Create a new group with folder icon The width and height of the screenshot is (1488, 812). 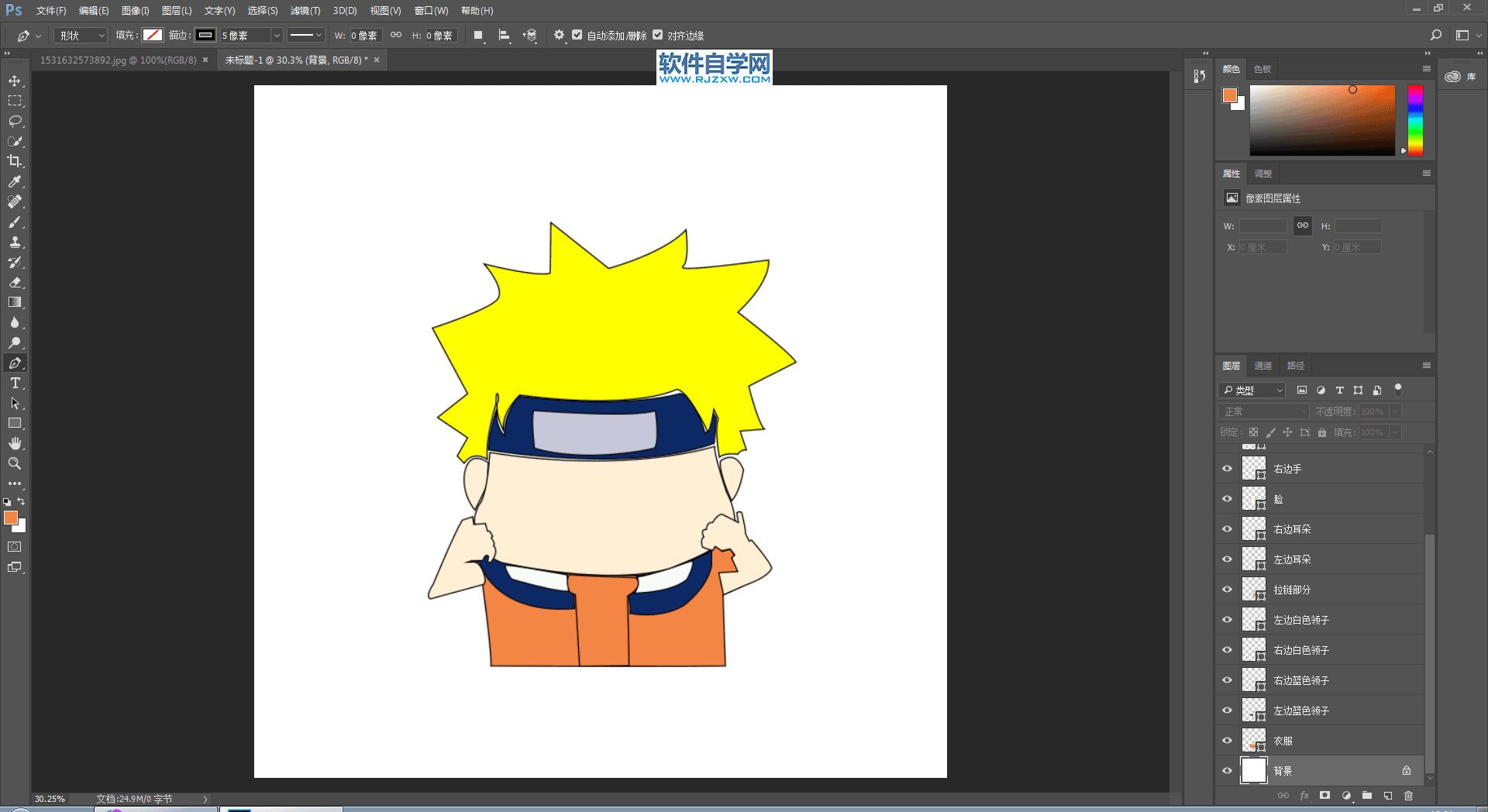[x=1367, y=796]
